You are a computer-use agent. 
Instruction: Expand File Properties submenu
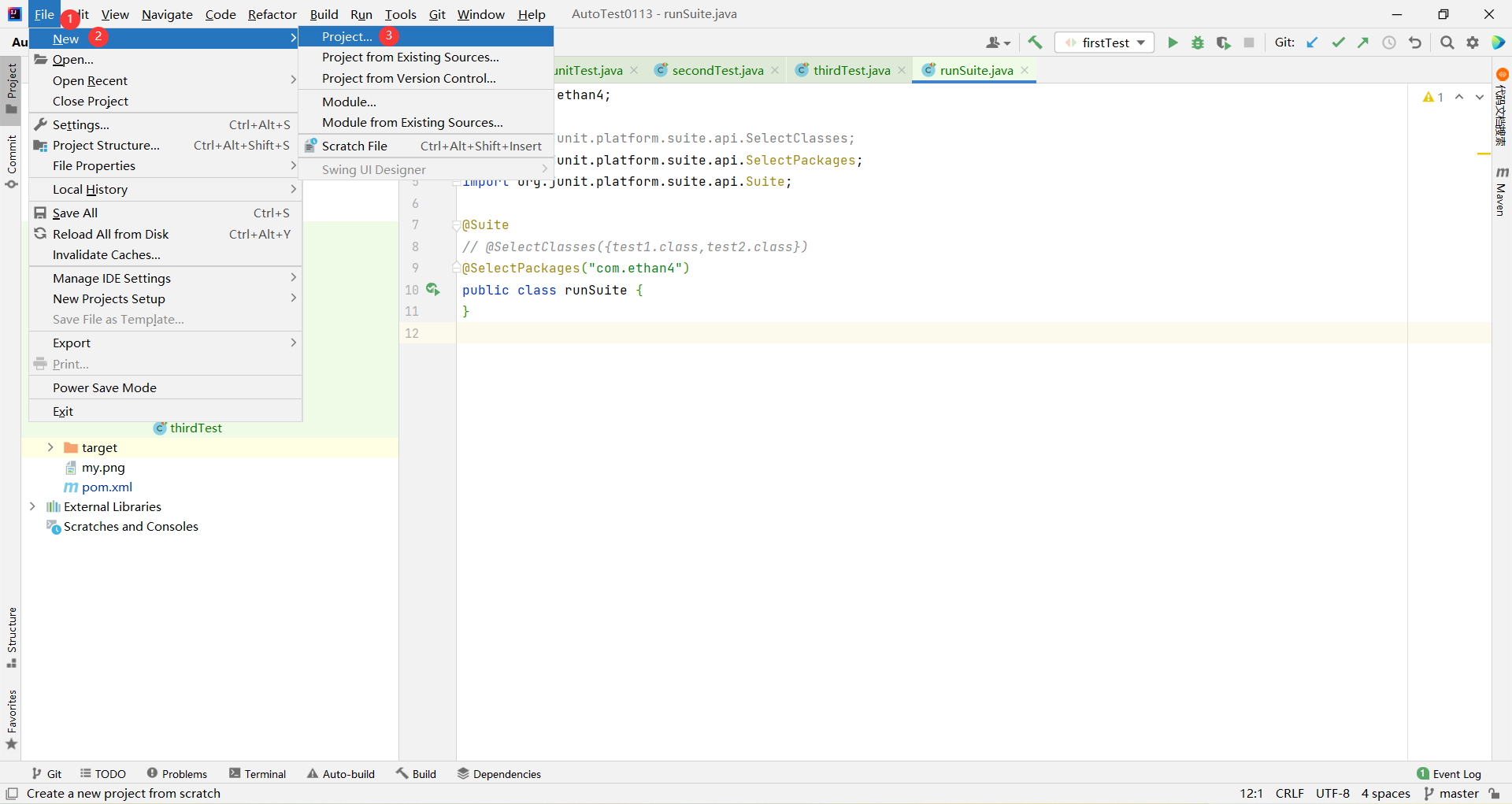click(x=165, y=165)
